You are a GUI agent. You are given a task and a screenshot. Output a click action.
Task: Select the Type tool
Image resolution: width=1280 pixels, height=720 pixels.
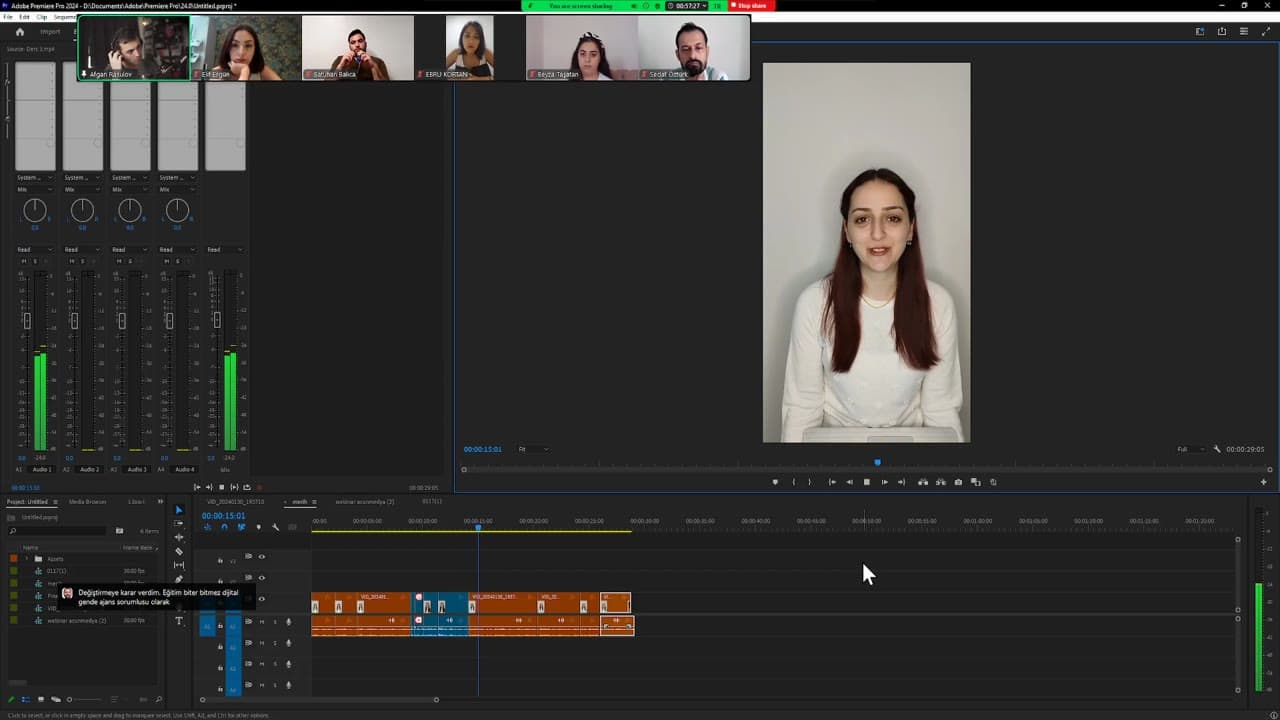(179, 621)
